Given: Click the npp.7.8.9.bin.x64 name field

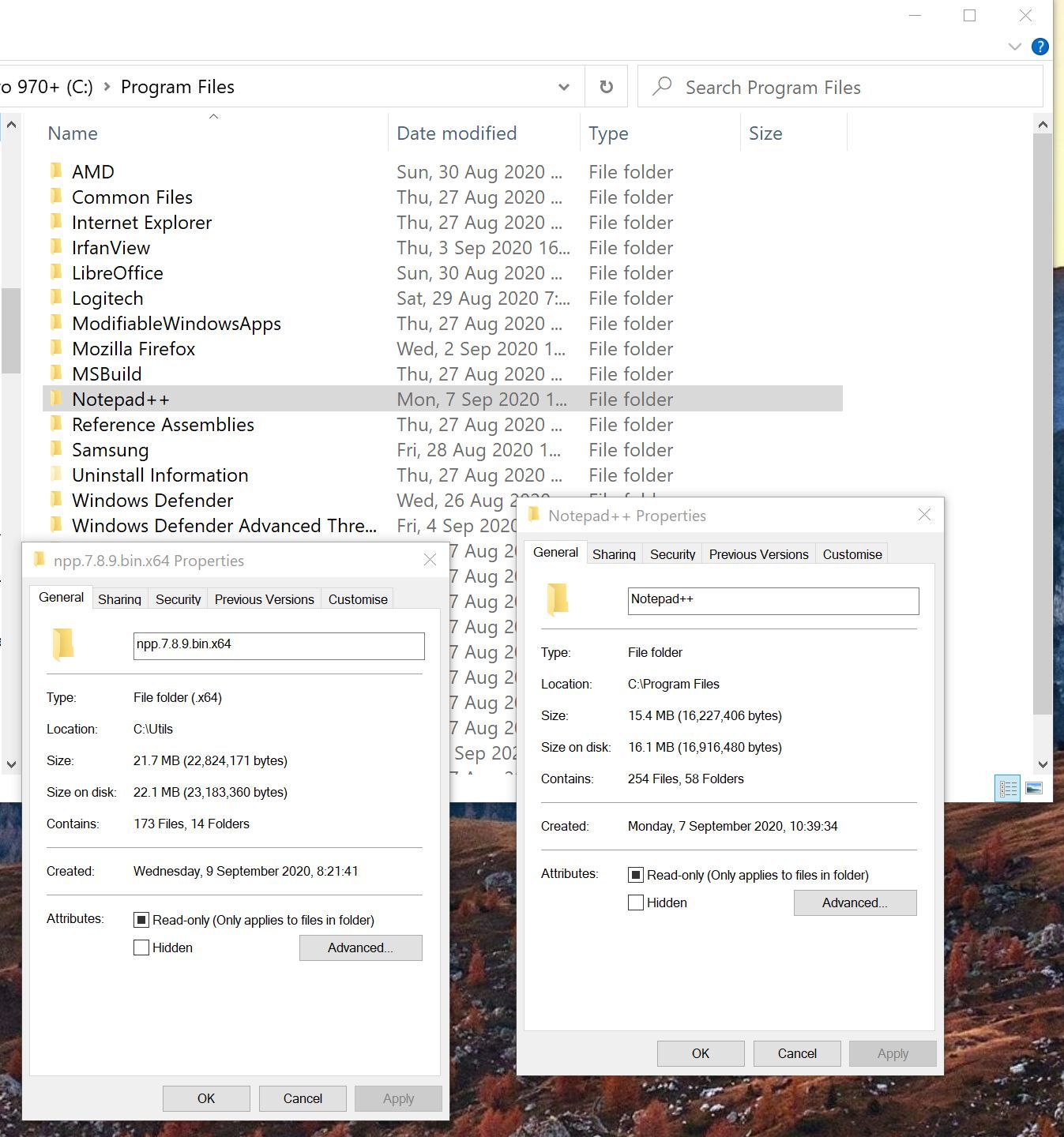Looking at the screenshot, I should pyautogui.click(x=279, y=645).
